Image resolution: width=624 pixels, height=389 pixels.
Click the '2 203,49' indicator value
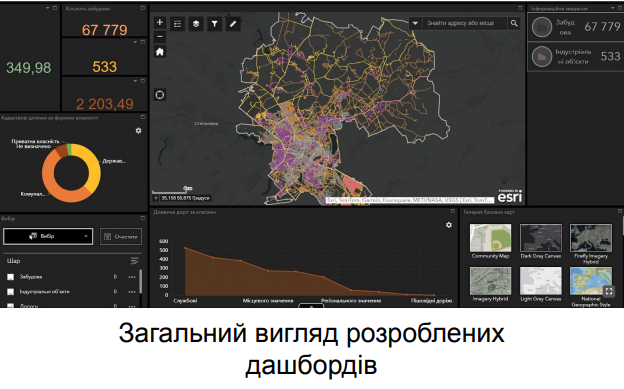[x=105, y=104]
